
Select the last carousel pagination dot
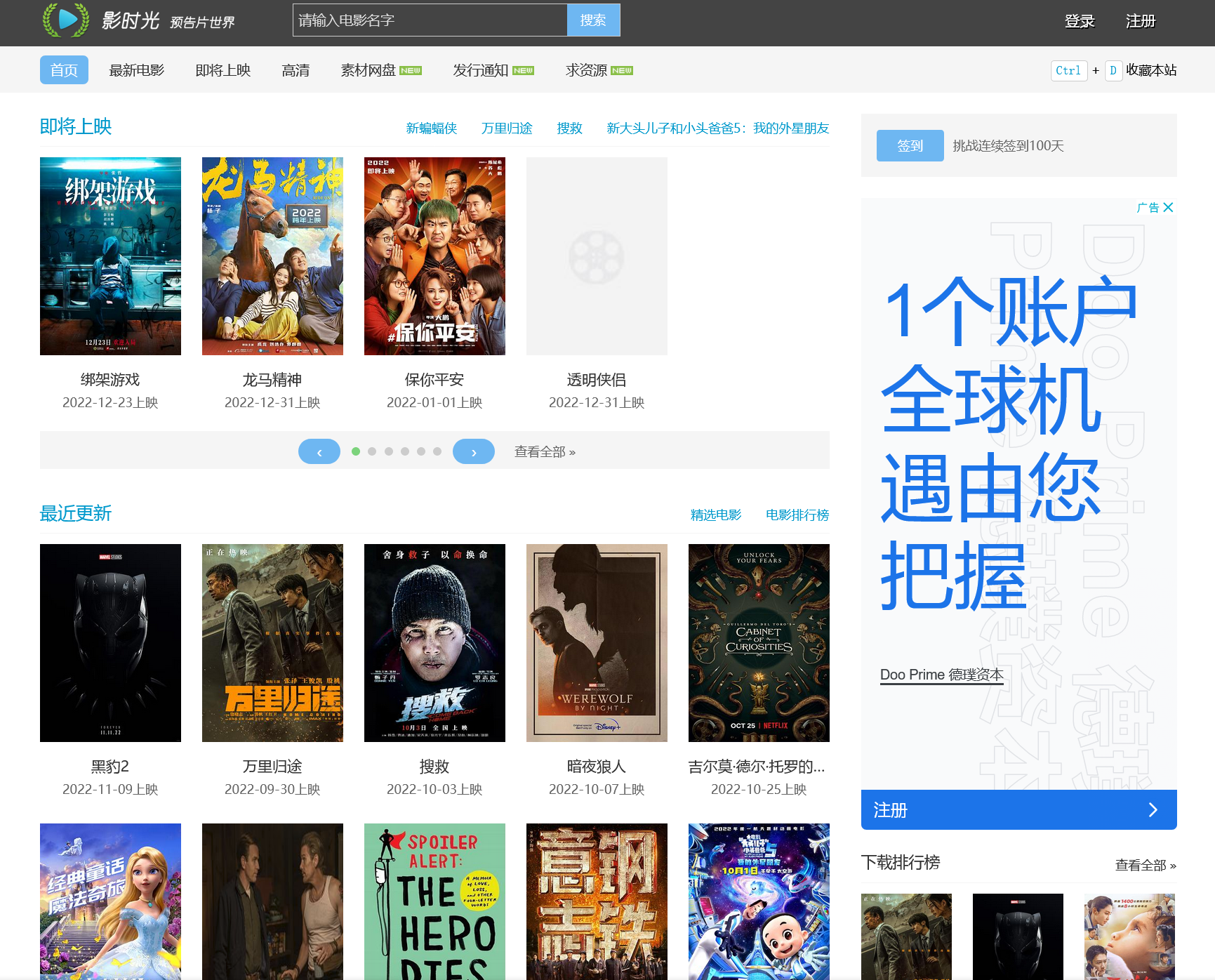click(437, 451)
